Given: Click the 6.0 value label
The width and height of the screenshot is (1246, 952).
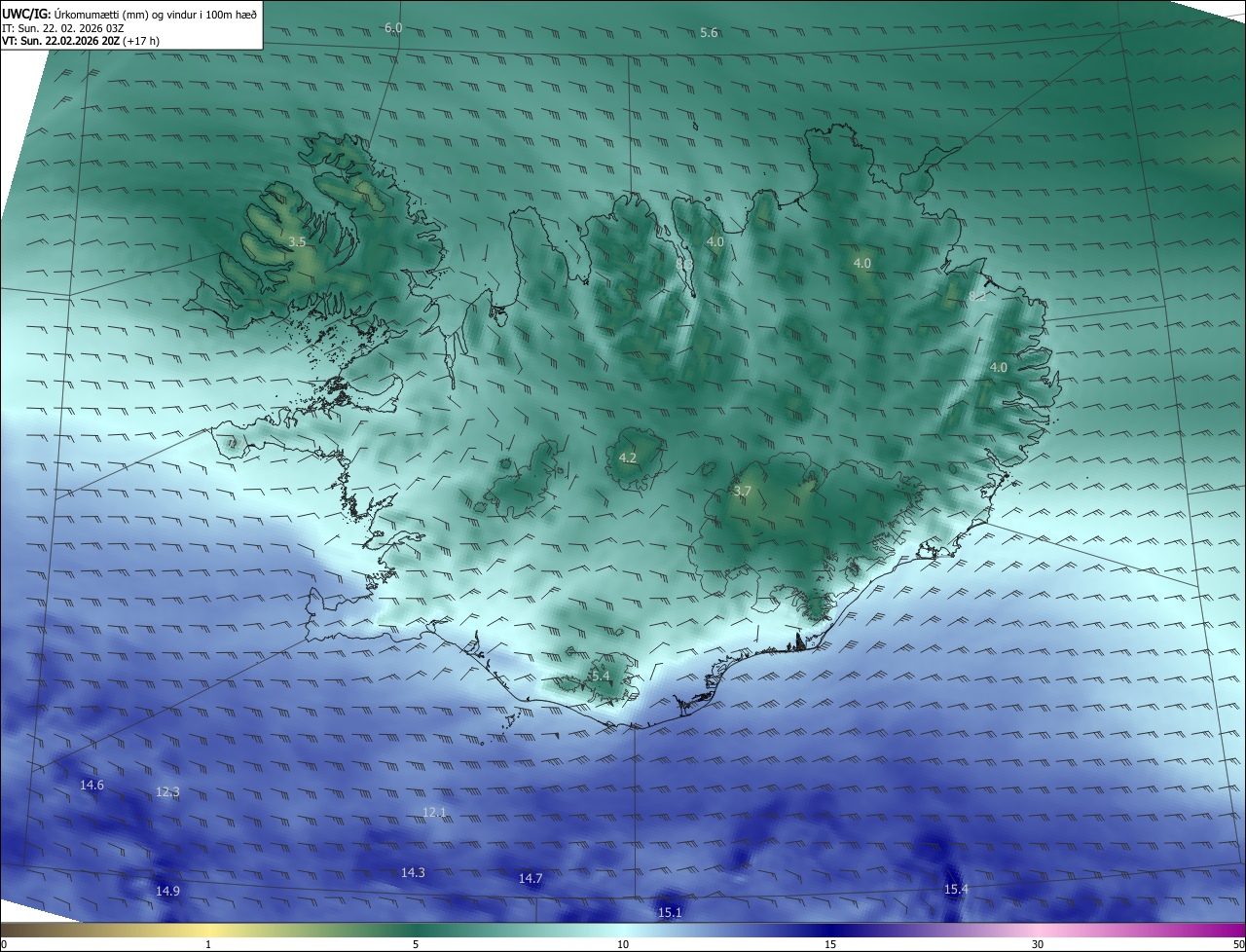Looking at the screenshot, I should (393, 28).
